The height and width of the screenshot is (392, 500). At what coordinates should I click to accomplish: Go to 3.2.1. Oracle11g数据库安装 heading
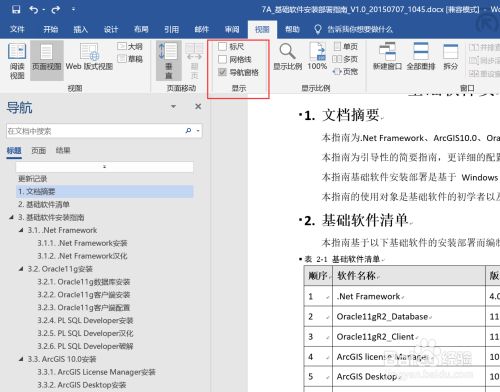tap(84, 282)
